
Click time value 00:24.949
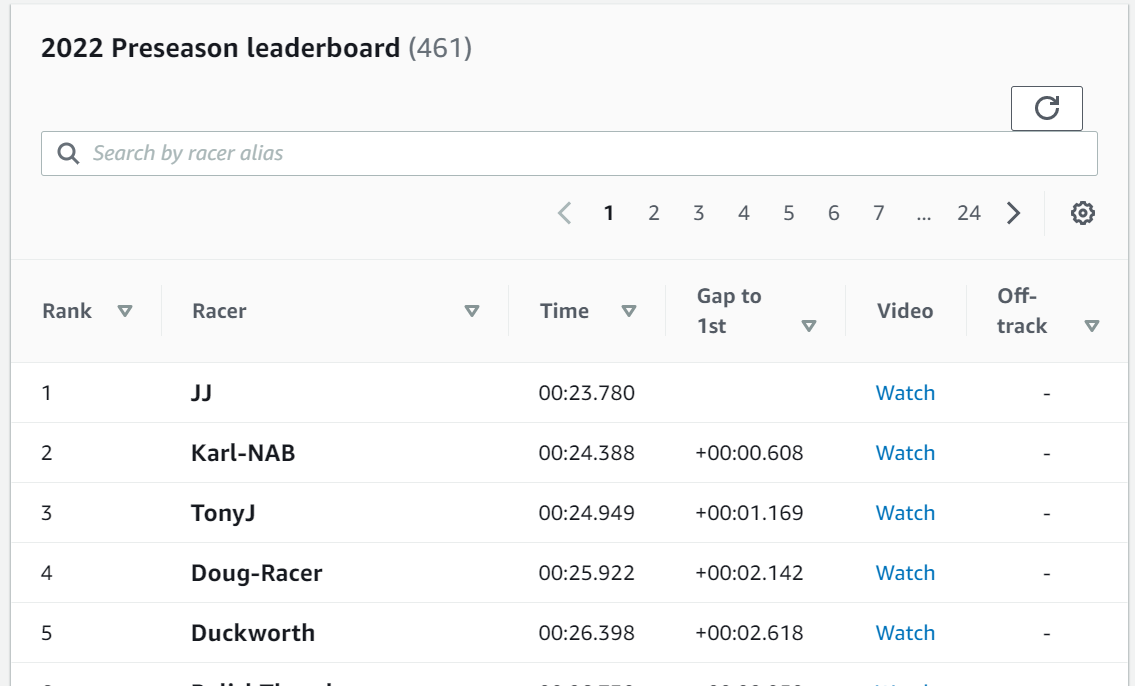(x=586, y=513)
